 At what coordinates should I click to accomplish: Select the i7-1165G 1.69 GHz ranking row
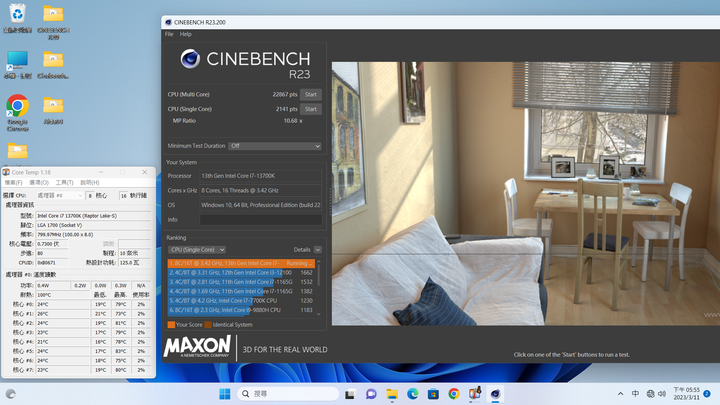(241, 291)
